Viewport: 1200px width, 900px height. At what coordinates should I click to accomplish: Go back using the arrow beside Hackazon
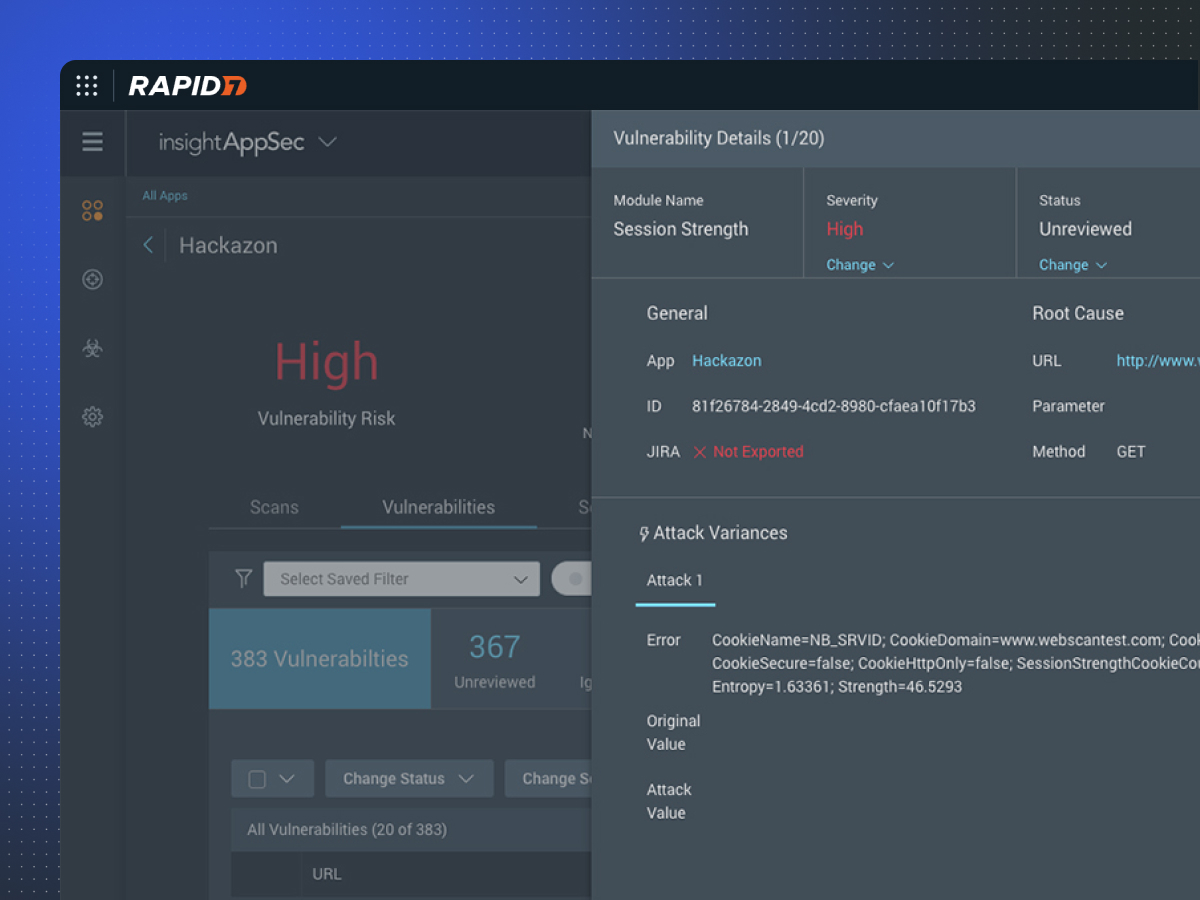(x=148, y=245)
